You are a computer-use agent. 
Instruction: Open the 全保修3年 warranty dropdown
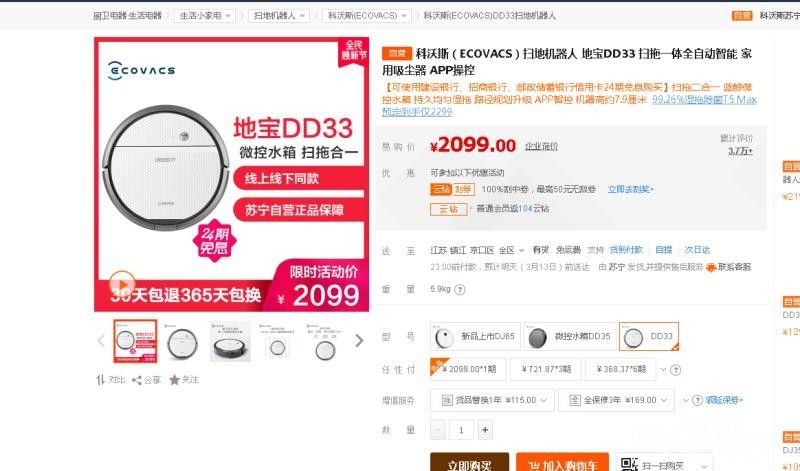coord(616,400)
